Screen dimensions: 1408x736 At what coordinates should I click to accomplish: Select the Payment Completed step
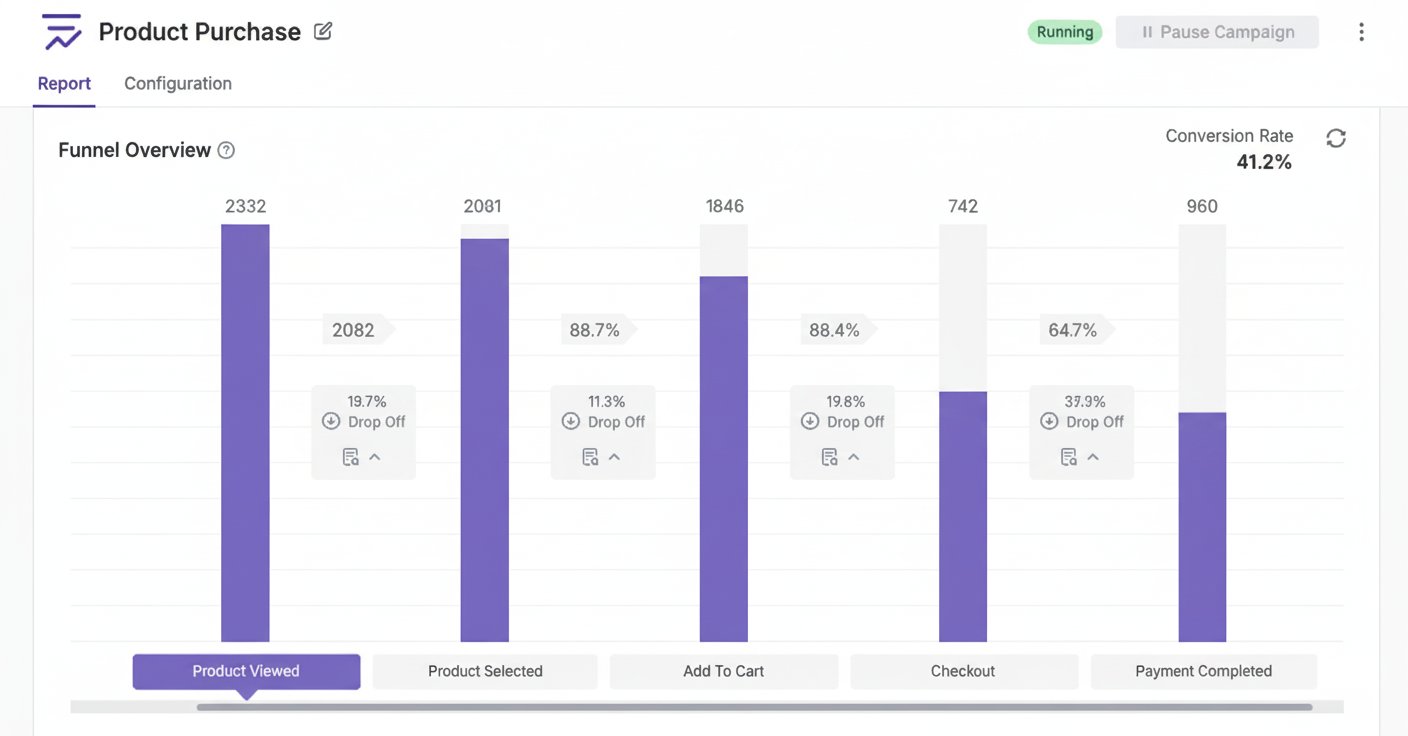(x=1203, y=671)
